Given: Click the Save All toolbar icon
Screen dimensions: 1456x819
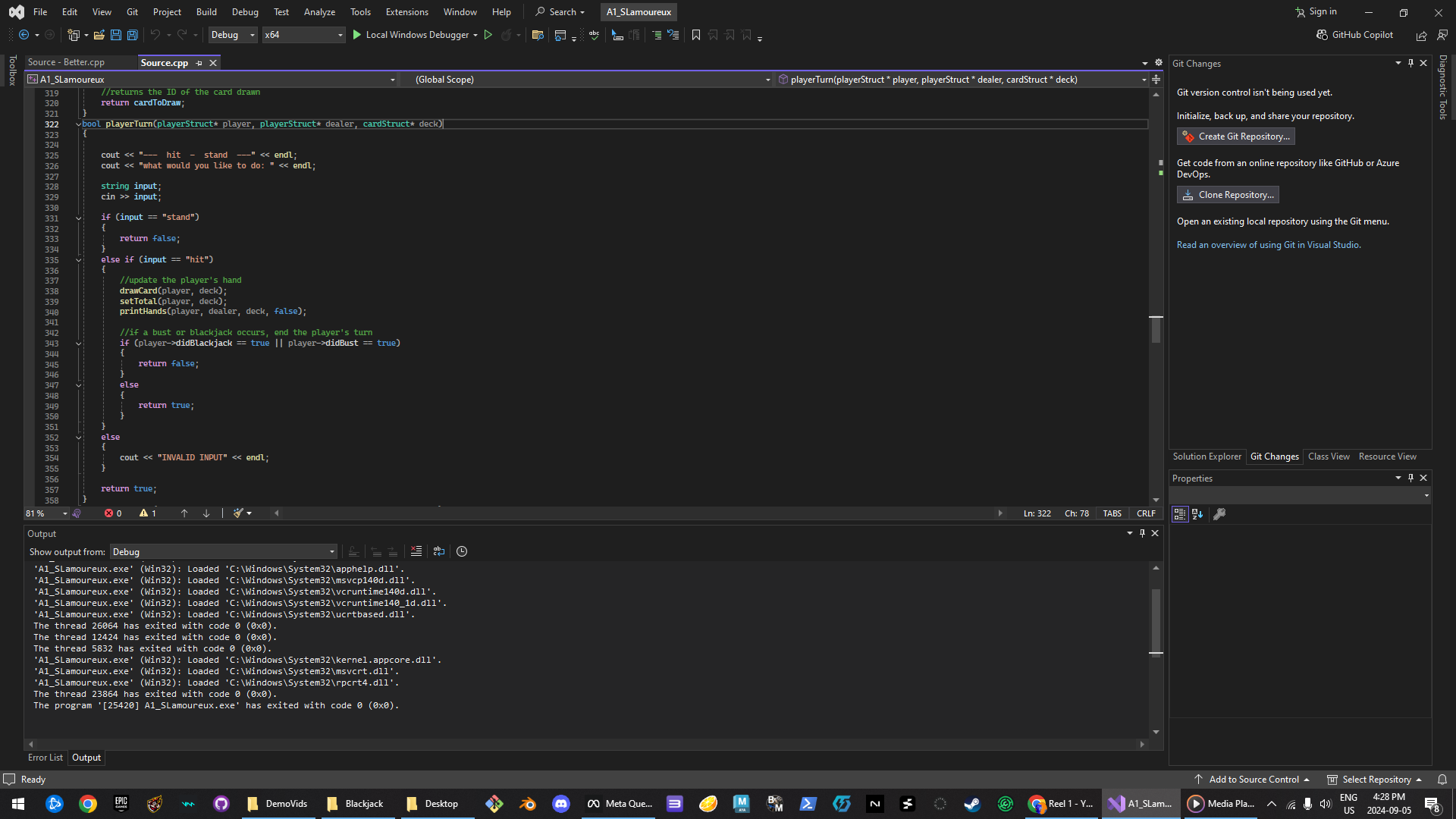Looking at the screenshot, I should [133, 35].
